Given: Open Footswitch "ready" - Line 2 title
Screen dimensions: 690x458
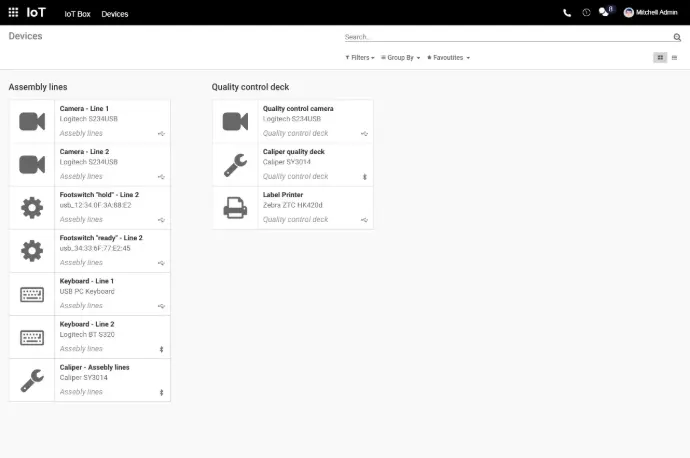Looking at the screenshot, I should (x=101, y=238).
